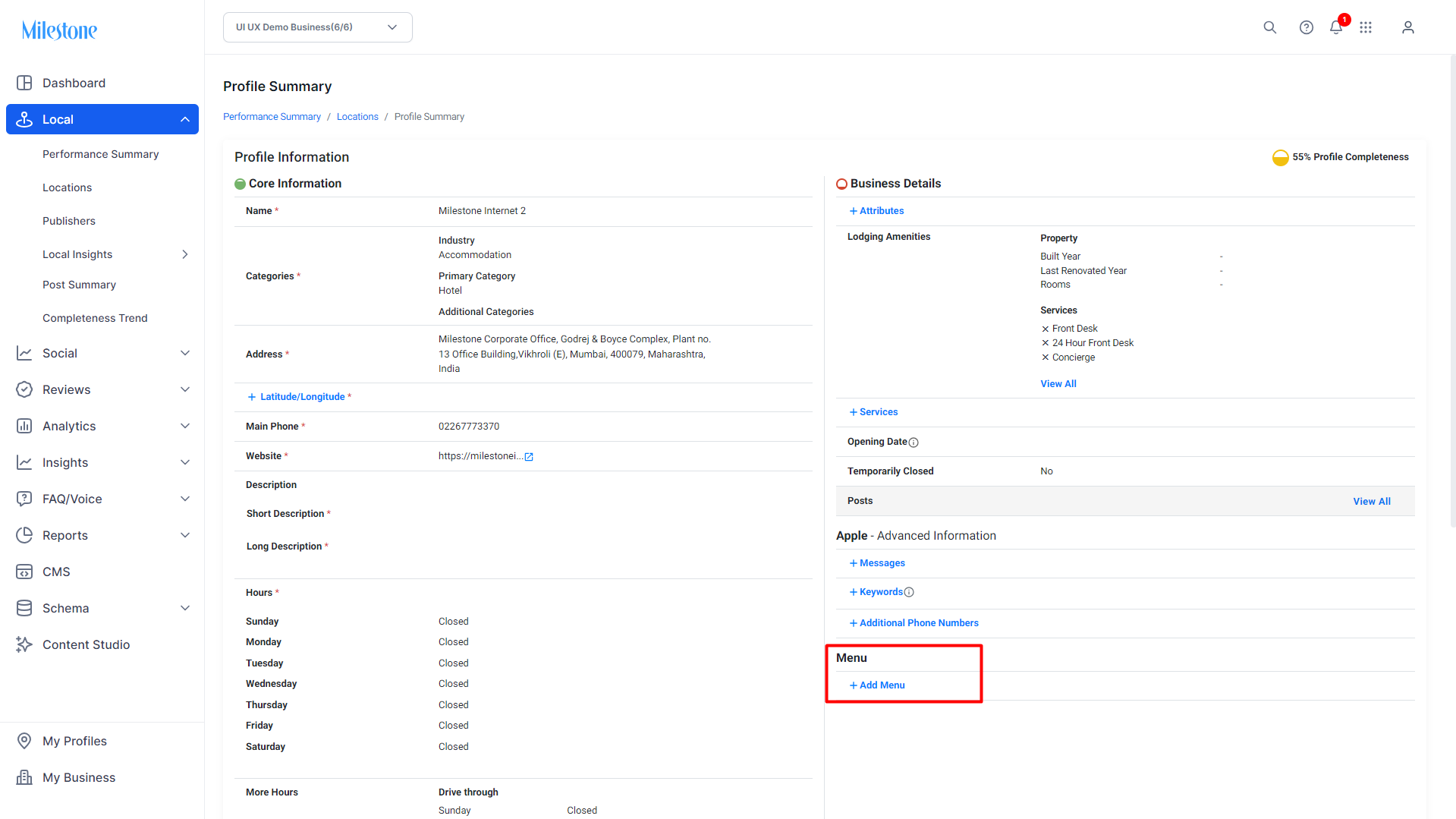Screen dimensions: 1456x819
Task: Expand the Insights menu chevron
Action: 185,462
